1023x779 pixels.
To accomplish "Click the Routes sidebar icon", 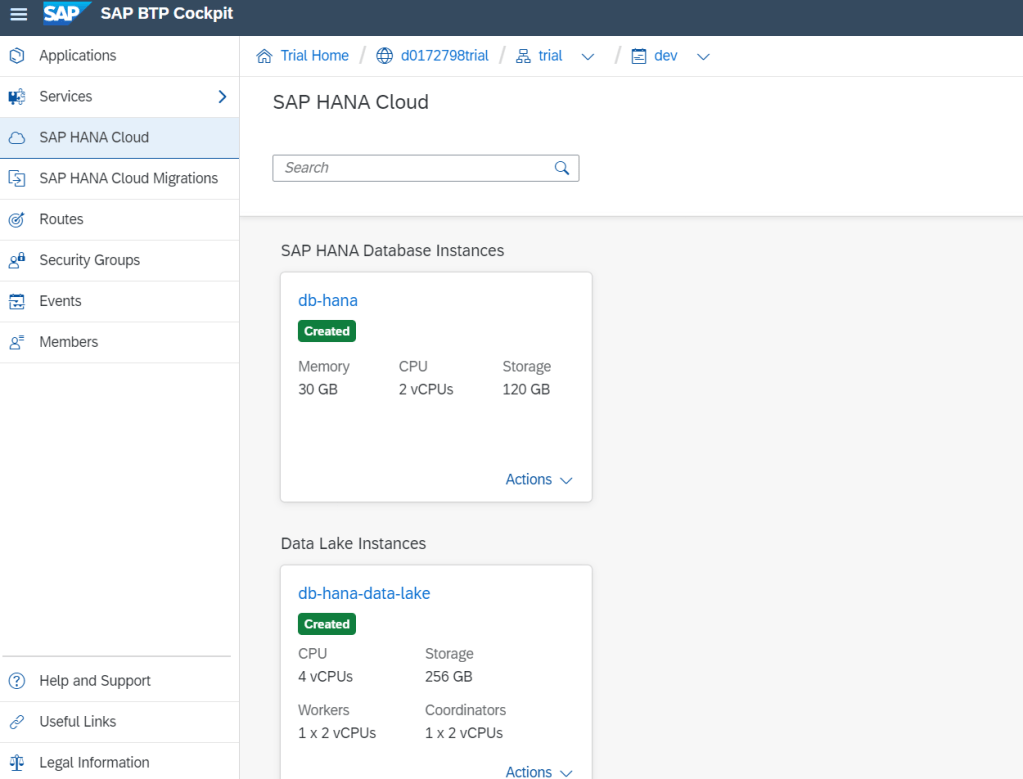I will coord(16,219).
